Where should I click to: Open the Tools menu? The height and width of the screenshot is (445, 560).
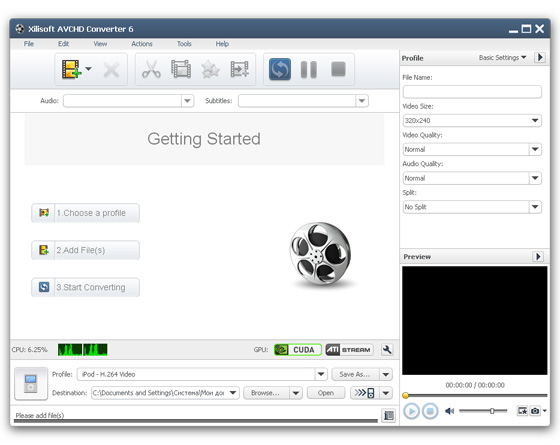pos(184,44)
